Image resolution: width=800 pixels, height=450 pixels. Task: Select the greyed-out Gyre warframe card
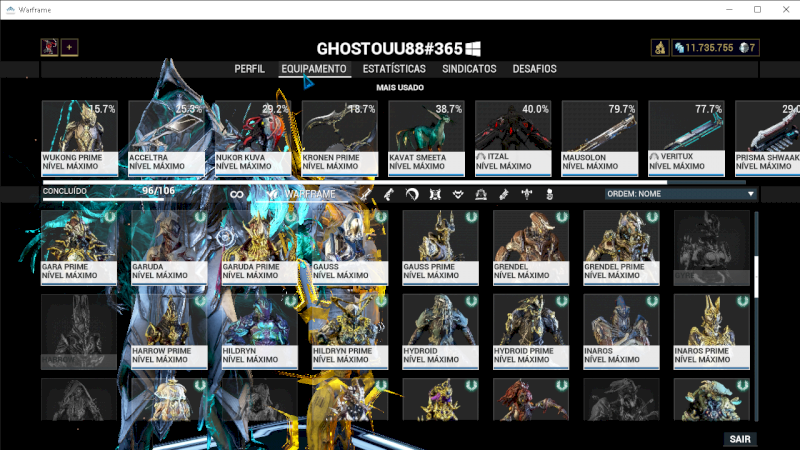tap(711, 247)
